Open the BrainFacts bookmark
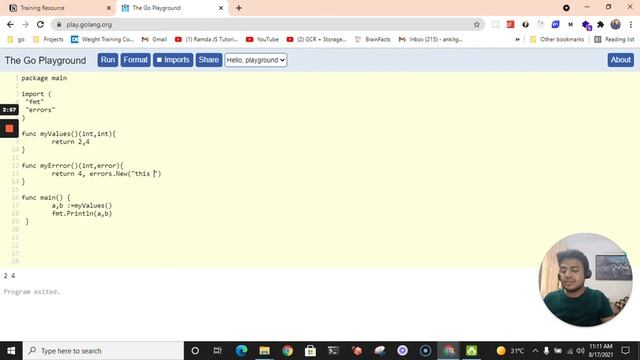The image size is (640, 360). click(373, 39)
